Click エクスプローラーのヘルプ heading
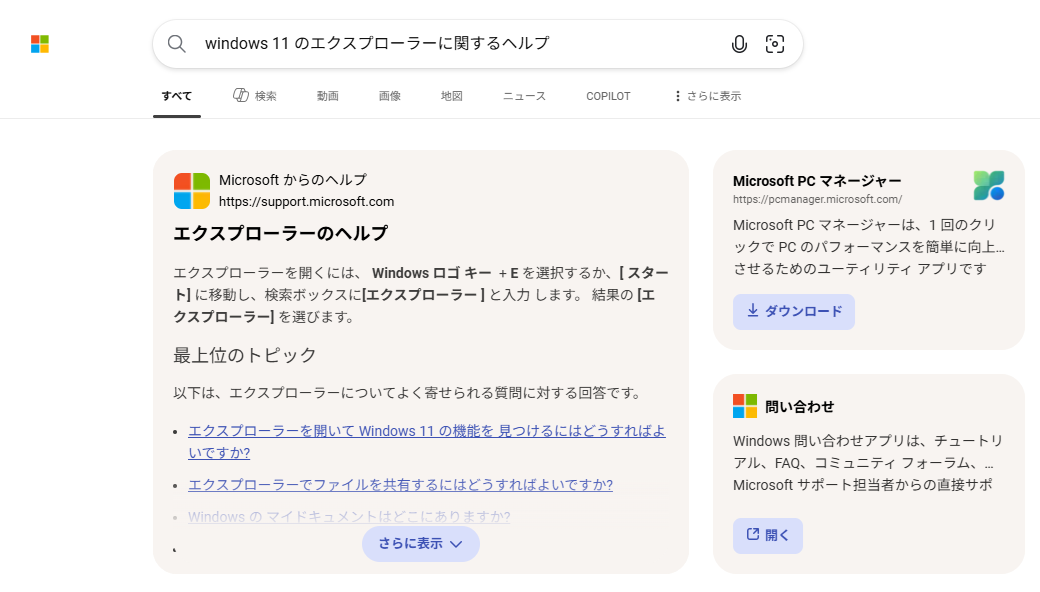The image size is (1040, 592). [281, 233]
